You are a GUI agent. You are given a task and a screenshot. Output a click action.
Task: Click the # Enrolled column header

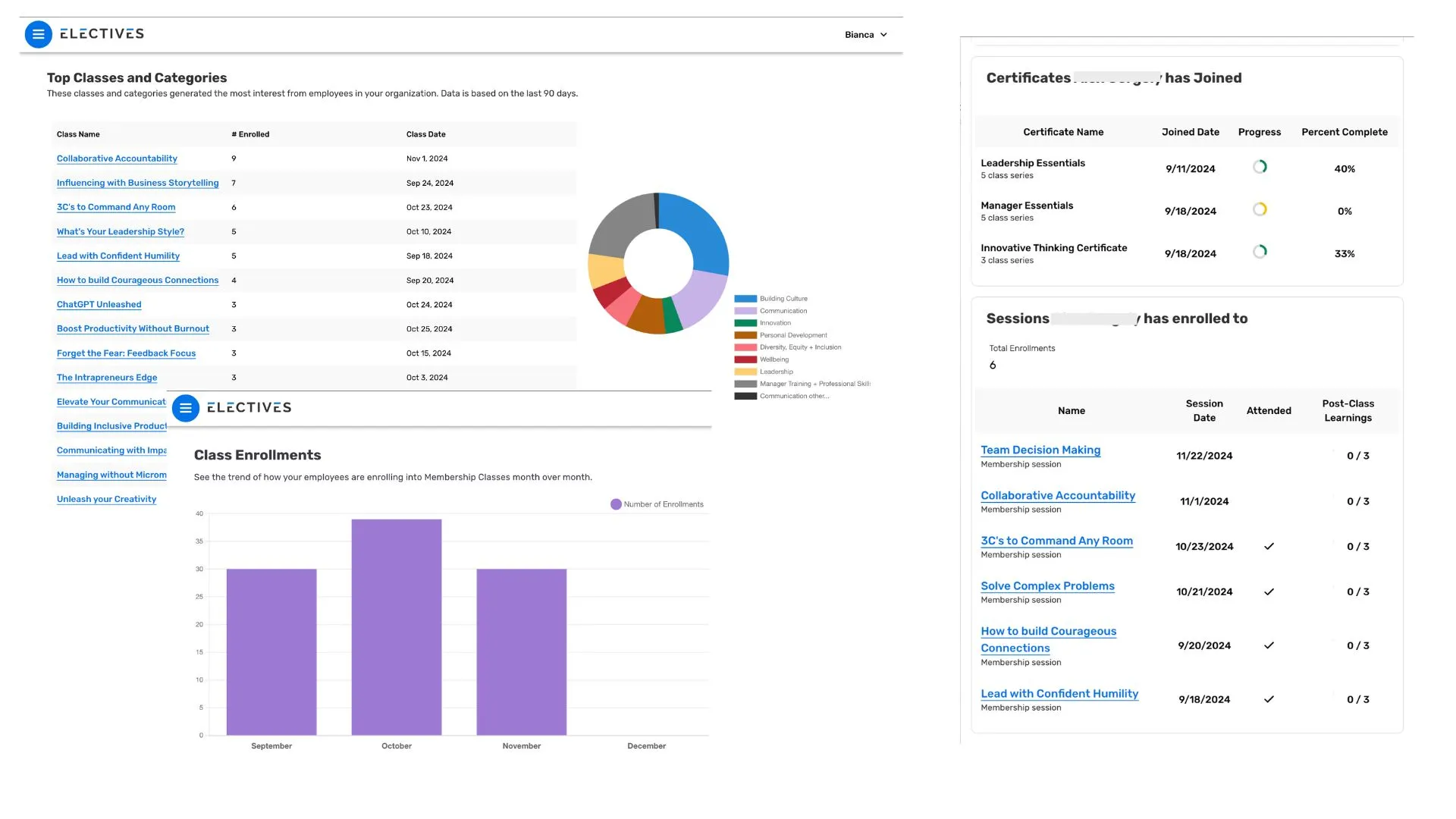coord(250,134)
